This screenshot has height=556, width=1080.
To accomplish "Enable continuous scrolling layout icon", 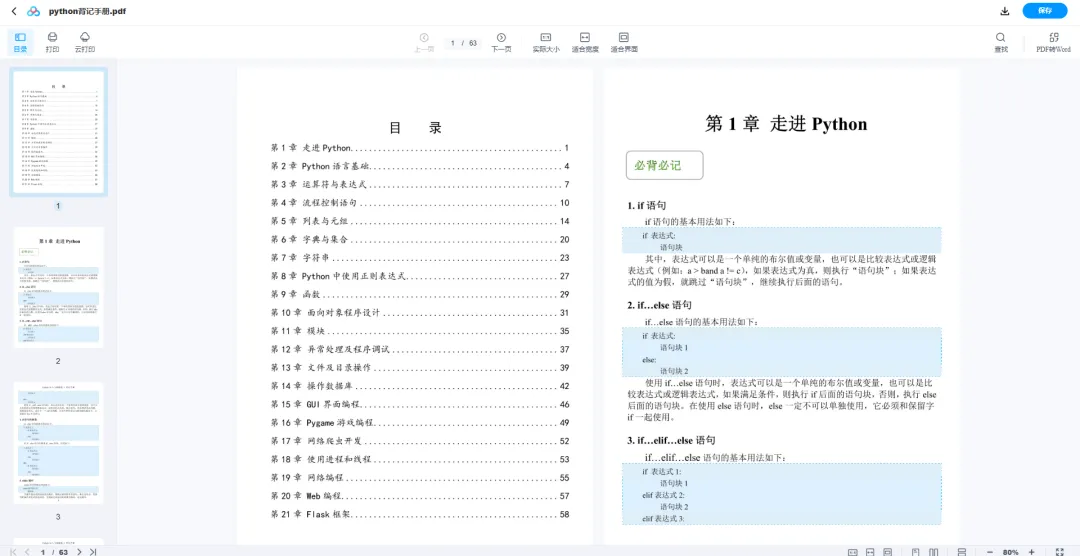I will [962, 552].
